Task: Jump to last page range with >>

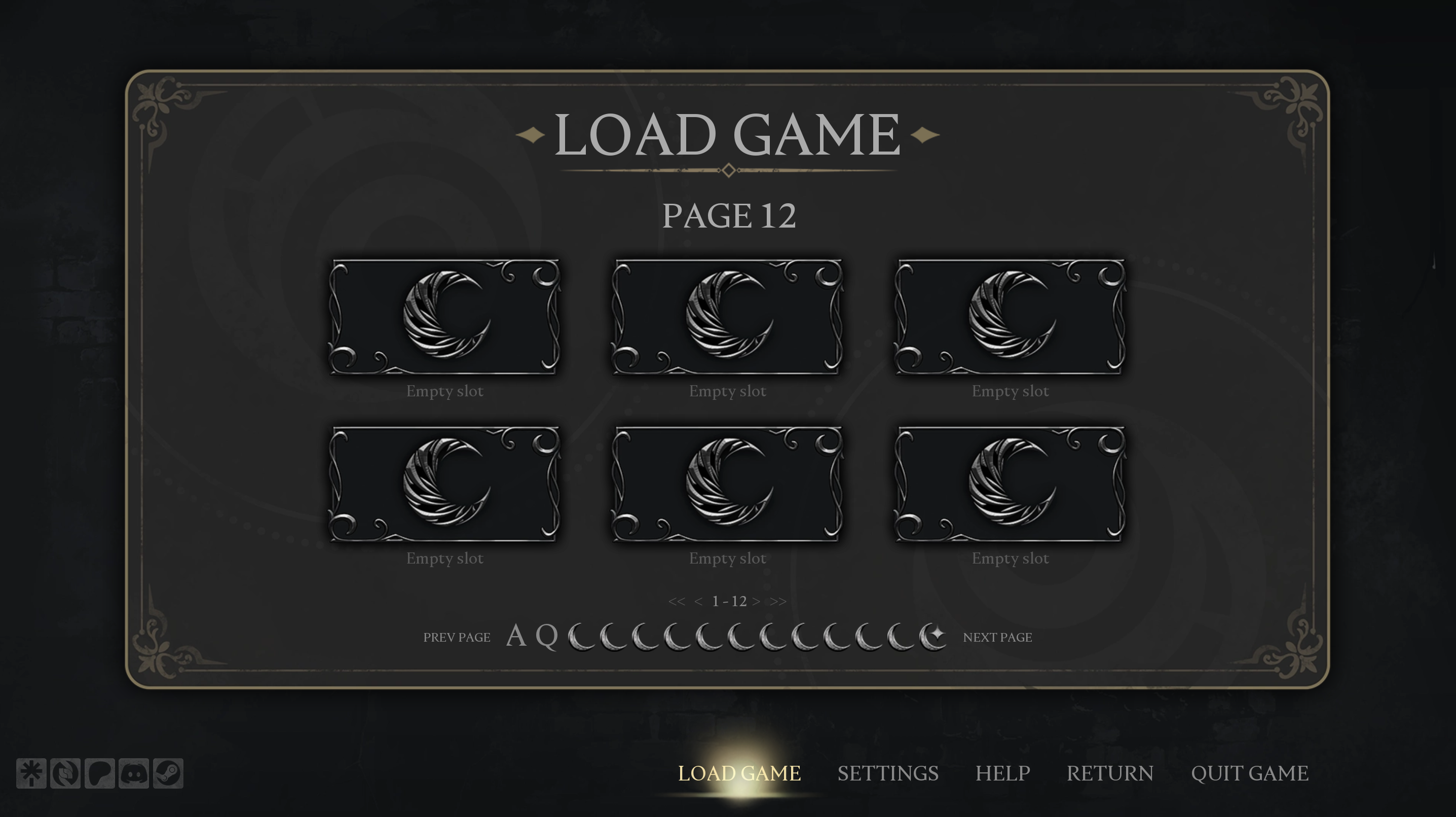Action: coord(778,602)
